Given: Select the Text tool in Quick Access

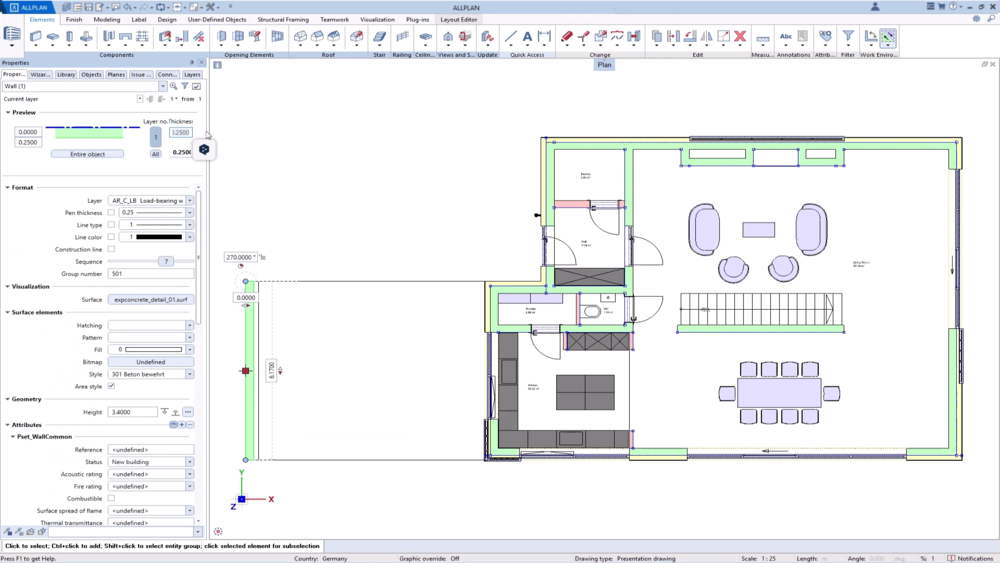Looking at the screenshot, I should (x=528, y=37).
